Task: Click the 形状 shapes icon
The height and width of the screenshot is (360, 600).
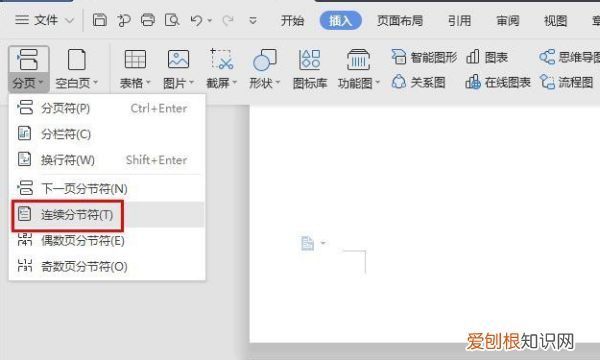Action: [x=265, y=60]
